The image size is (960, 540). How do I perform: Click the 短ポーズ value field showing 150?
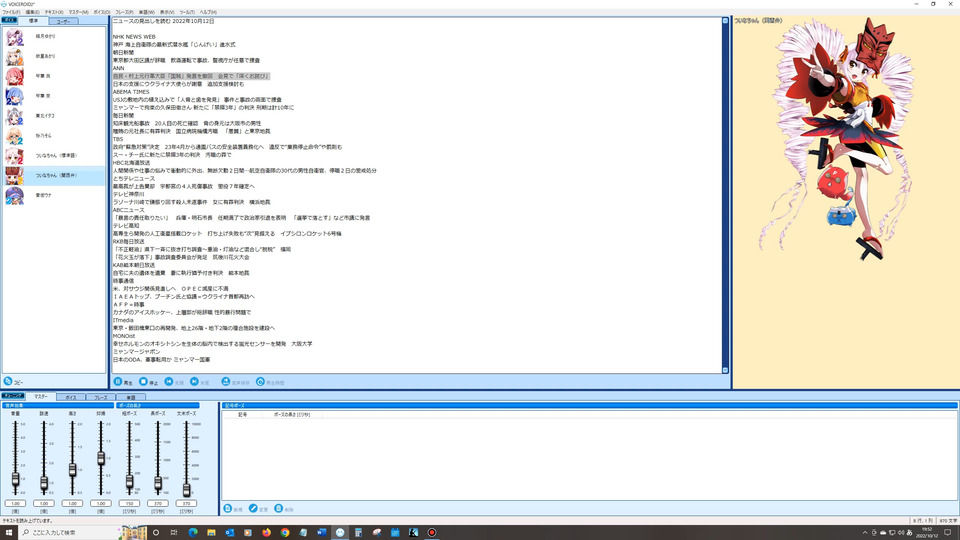[x=129, y=503]
